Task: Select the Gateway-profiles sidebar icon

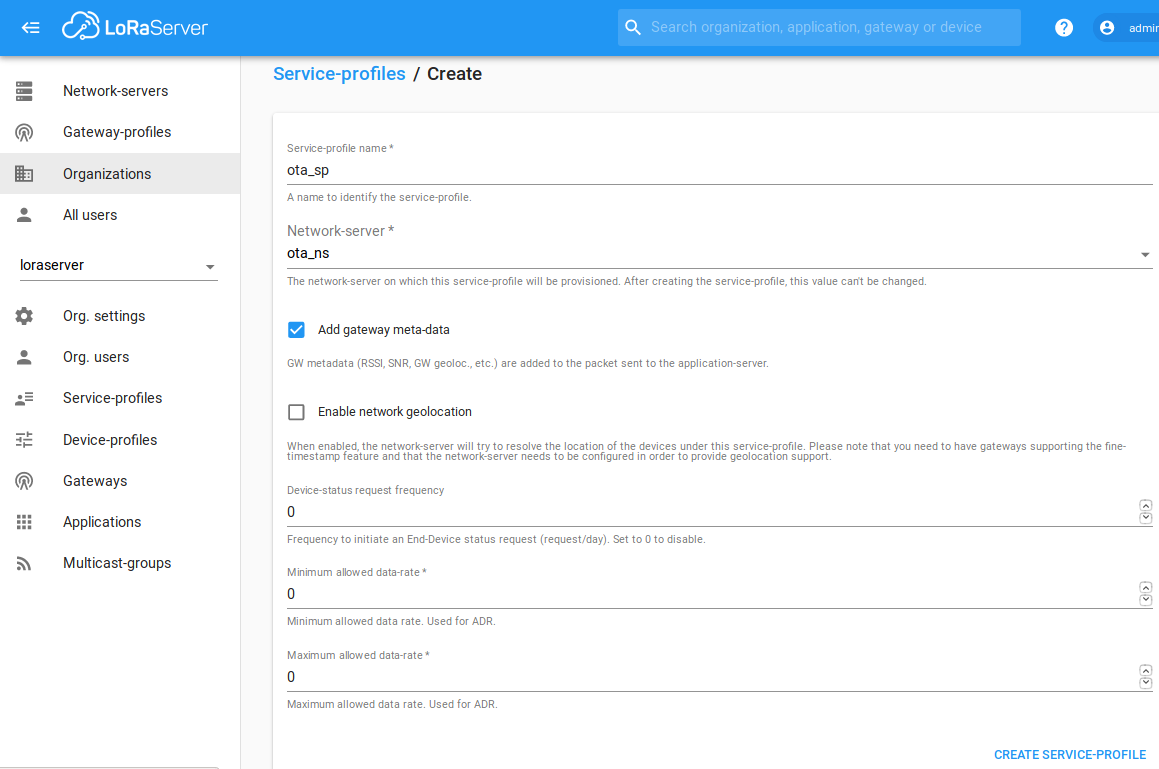Action: tap(24, 131)
